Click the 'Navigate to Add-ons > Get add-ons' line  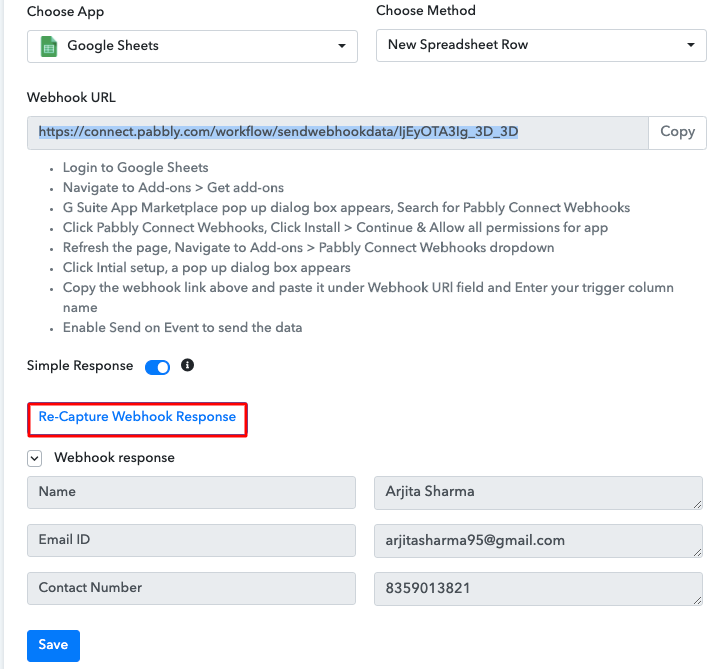[173, 188]
